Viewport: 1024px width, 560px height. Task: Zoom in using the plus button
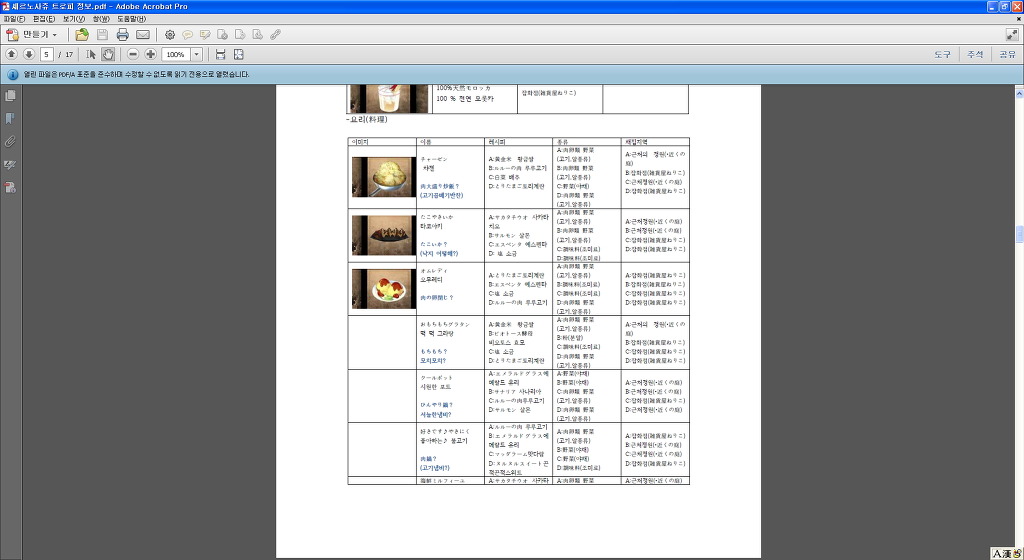pos(150,54)
